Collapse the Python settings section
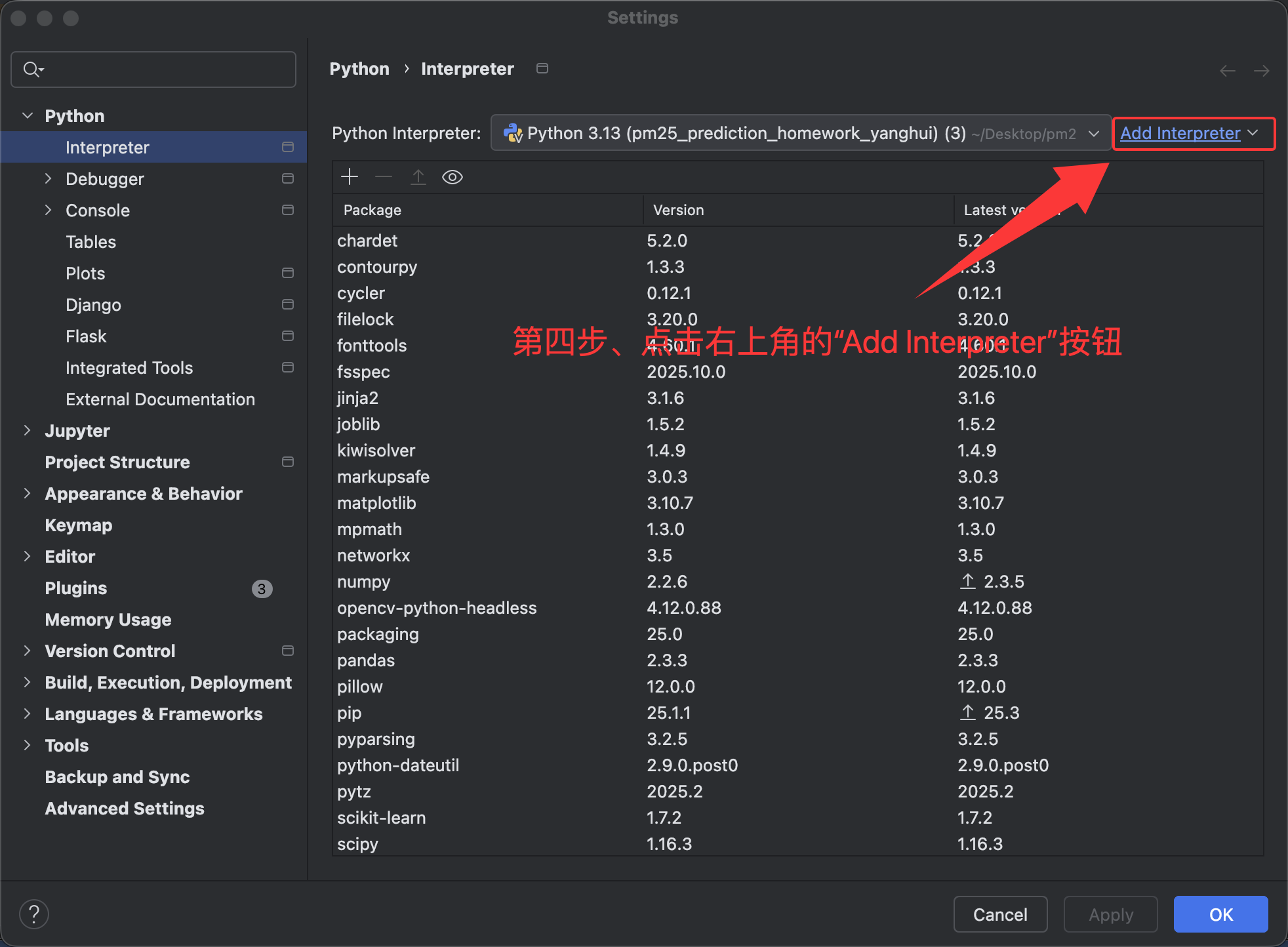The image size is (1288, 947). [27, 115]
